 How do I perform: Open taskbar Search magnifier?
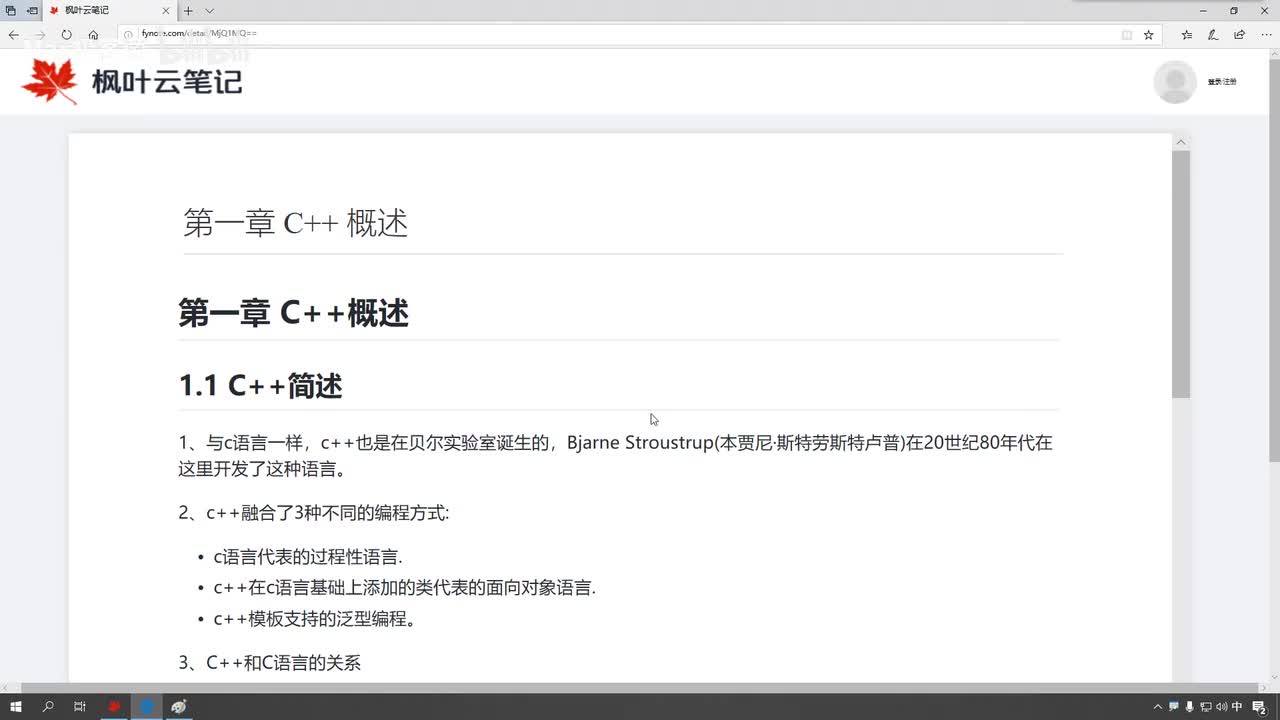pos(48,706)
